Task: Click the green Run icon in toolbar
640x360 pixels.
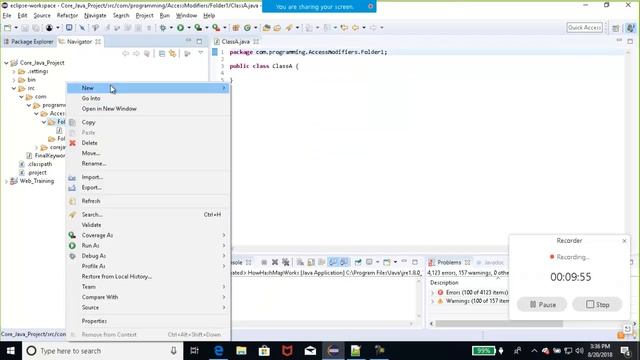Action: pyautogui.click(x=180, y=28)
